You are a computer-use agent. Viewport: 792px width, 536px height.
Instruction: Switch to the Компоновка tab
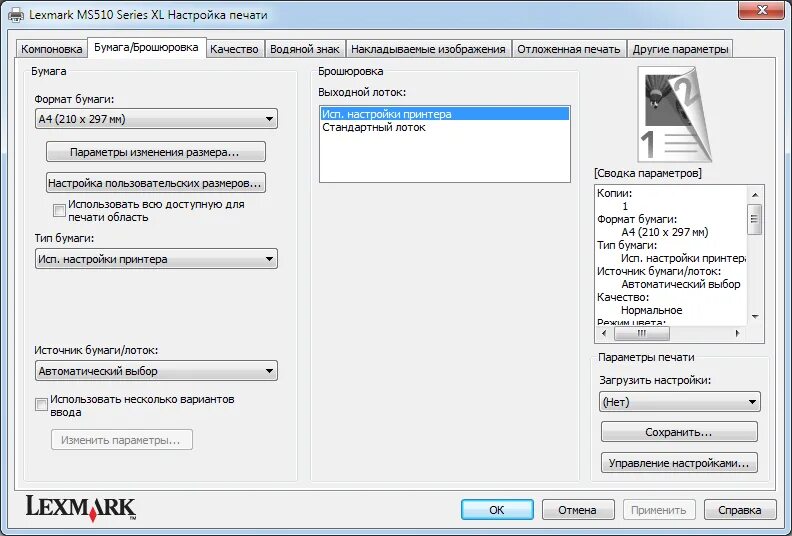click(51, 49)
